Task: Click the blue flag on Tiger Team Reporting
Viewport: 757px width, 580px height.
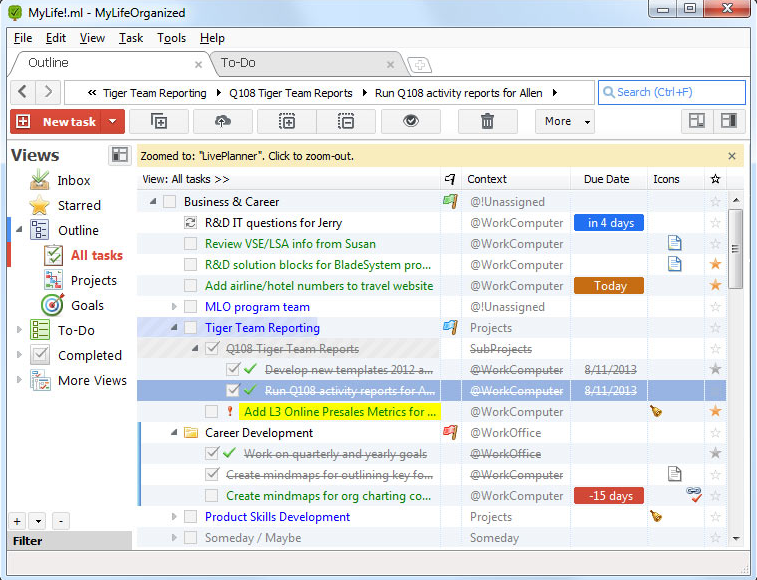Action: pyautogui.click(x=450, y=327)
